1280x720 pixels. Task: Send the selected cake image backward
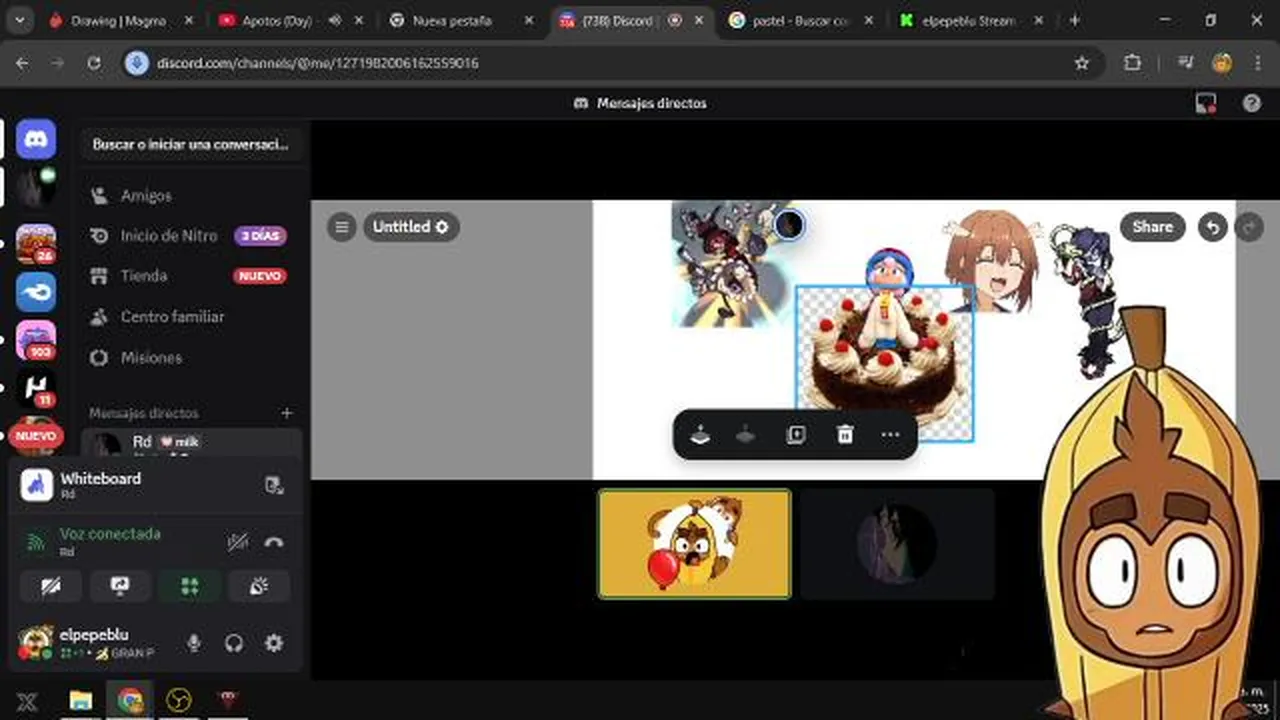coord(700,435)
